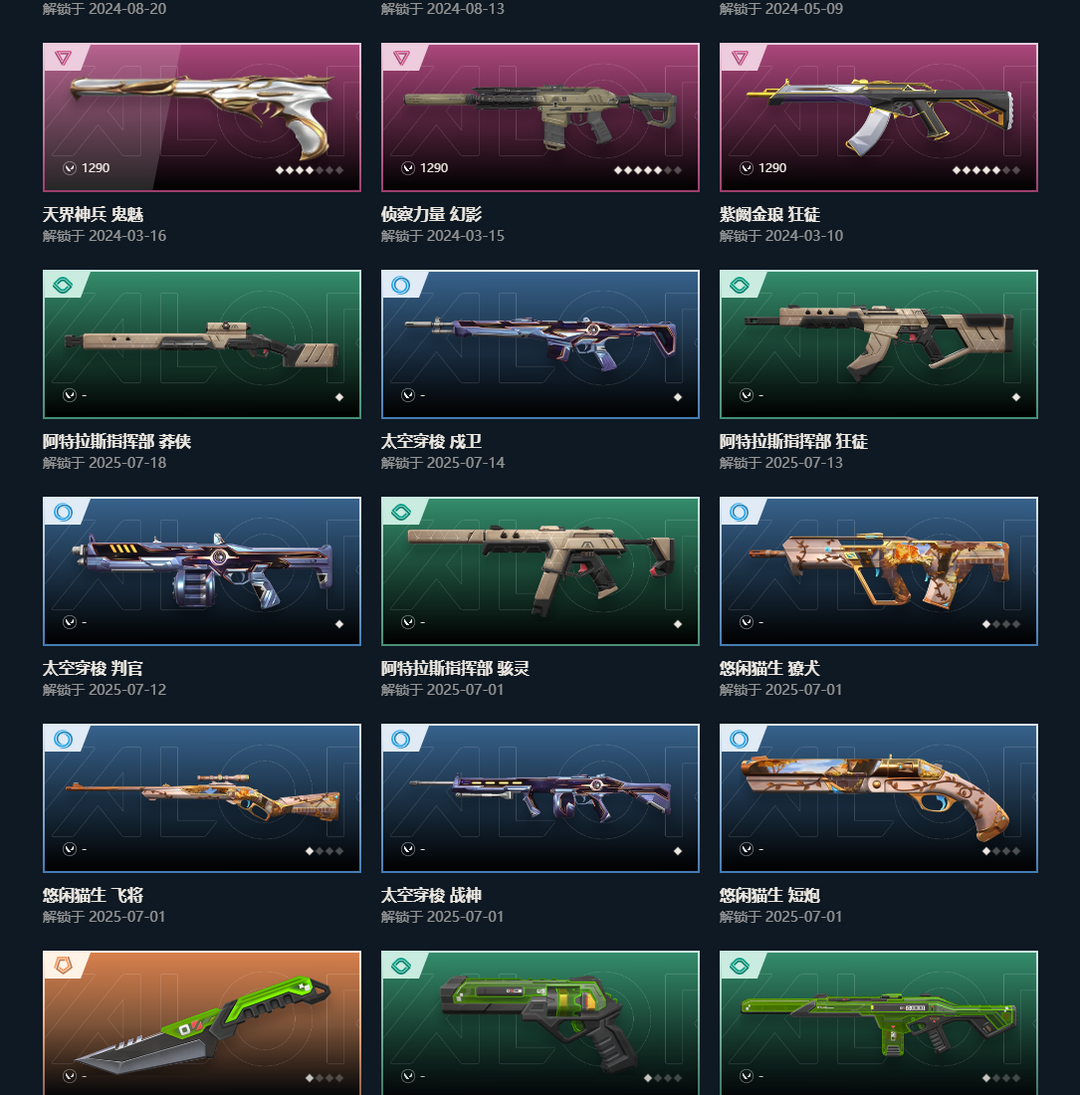Image resolution: width=1080 pixels, height=1095 pixels.
Task: Click the blue tier icon on 太空穿梭 戍卫 card
Action: point(401,285)
